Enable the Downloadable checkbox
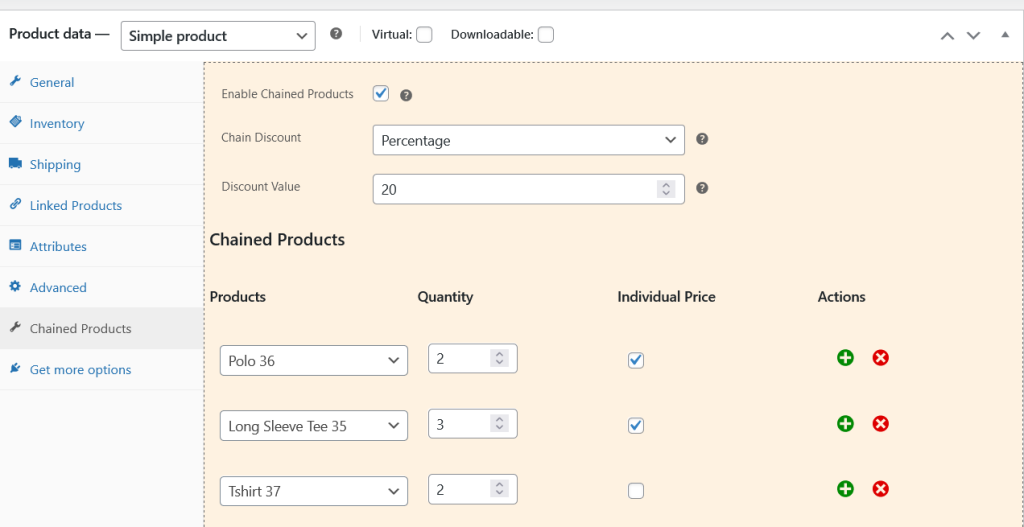Image resolution: width=1024 pixels, height=527 pixels. (545, 35)
